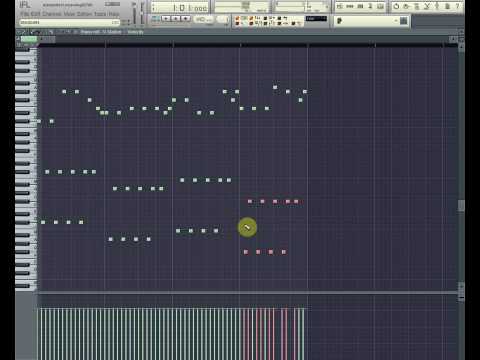This screenshot has width=480, height=360.
Task: Show the piano roll window icon
Action: (x=360, y=6)
